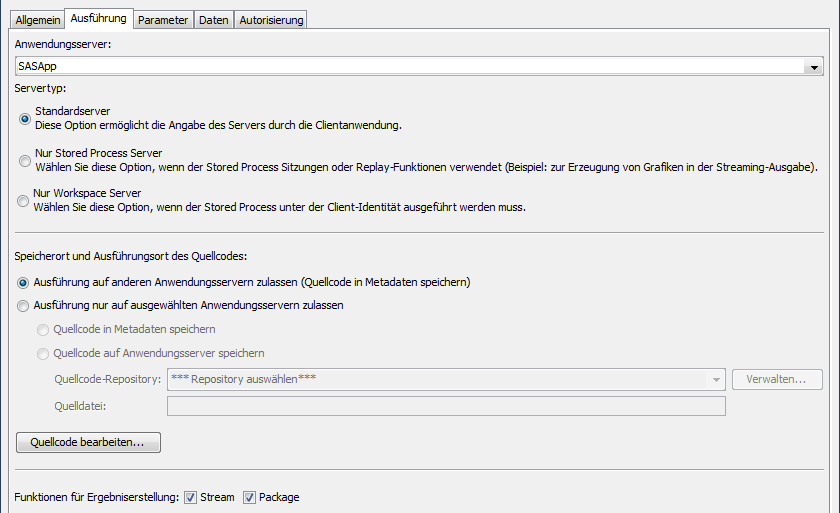Screen dimensions: 840x513
Task: Choose Nur Stored Process Server option
Action: tap(24, 160)
